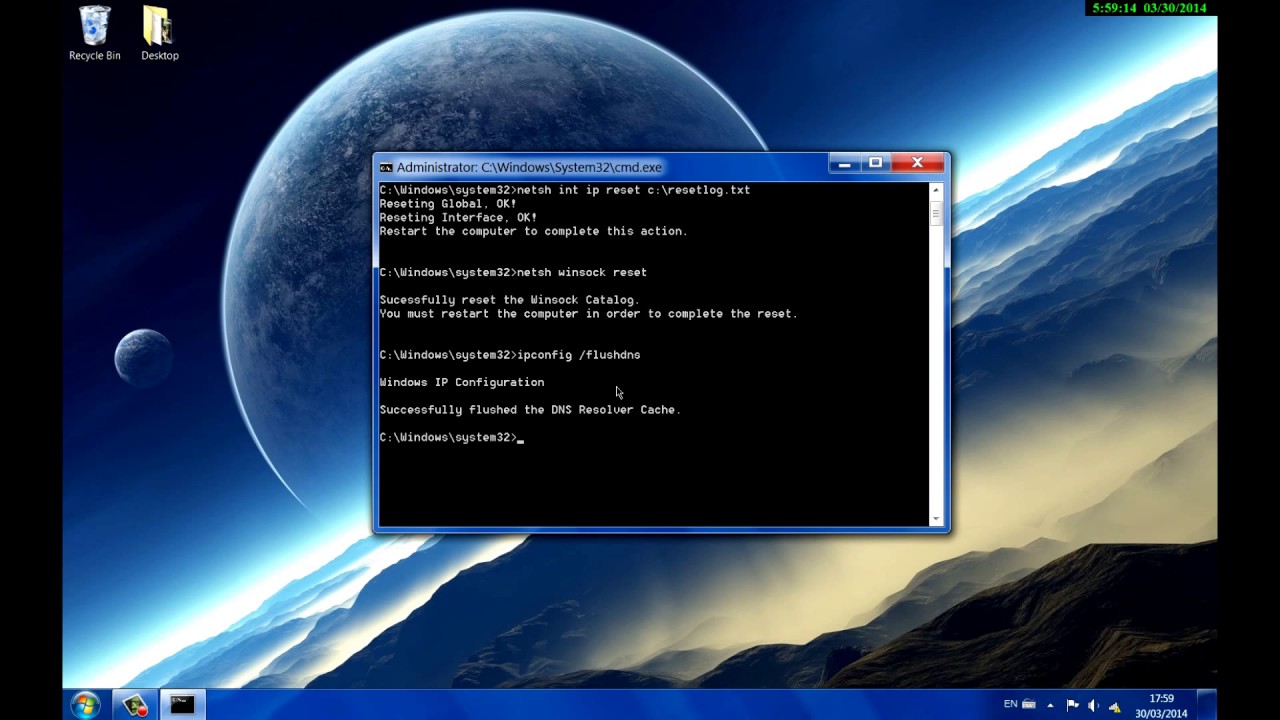Click the 'ipconfig /flushdns' command line
The height and width of the screenshot is (720, 1280).
tap(510, 355)
